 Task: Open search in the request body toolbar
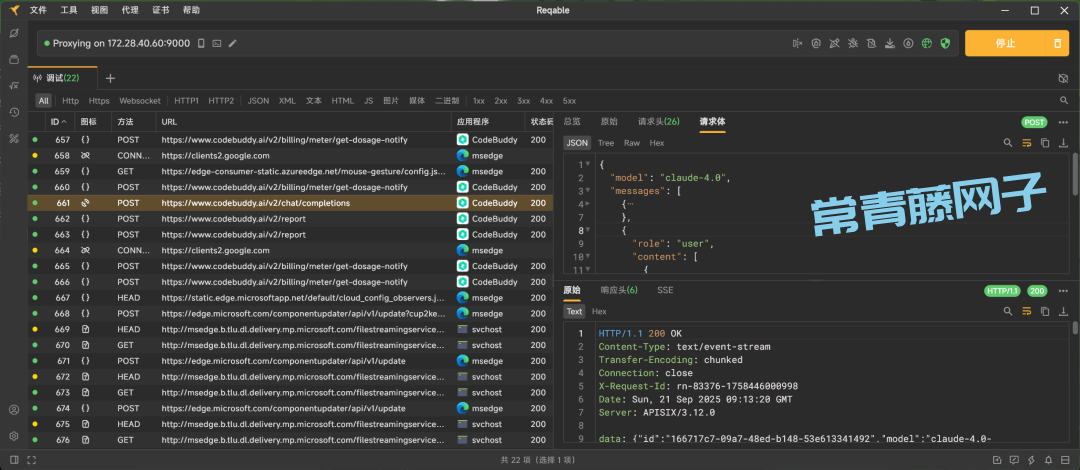pos(1008,143)
